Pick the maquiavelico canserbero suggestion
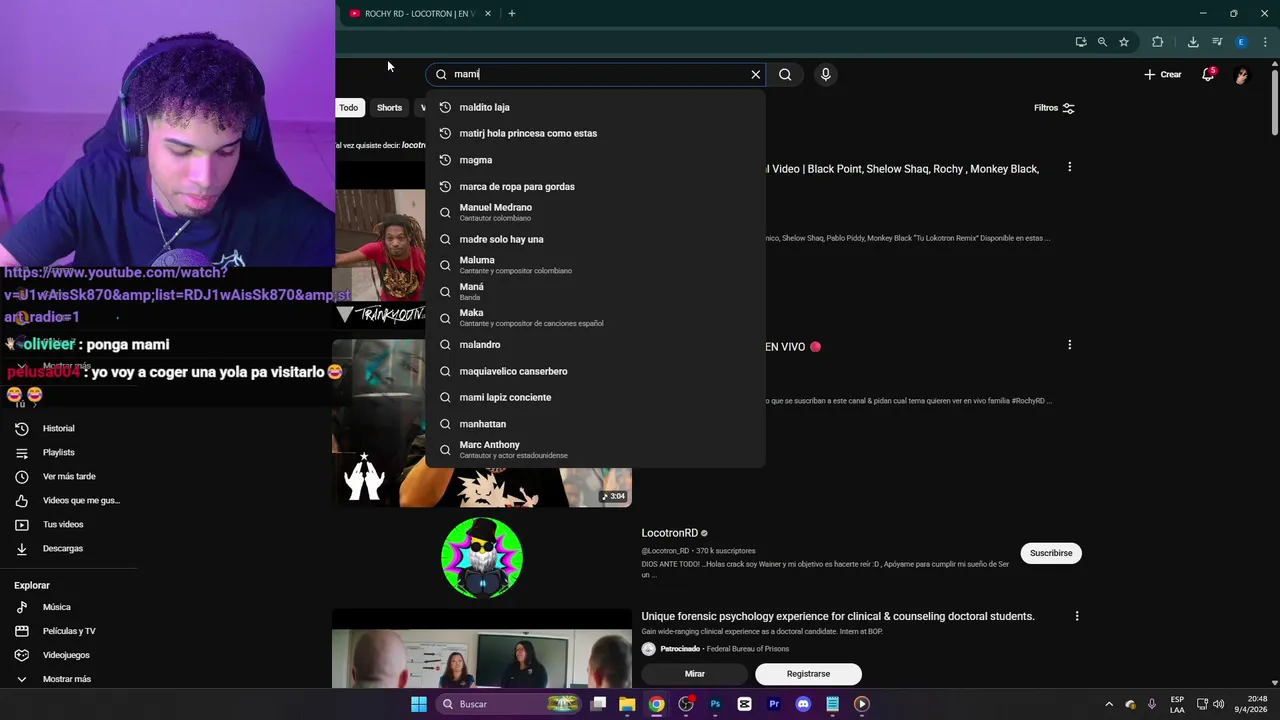 595,371
